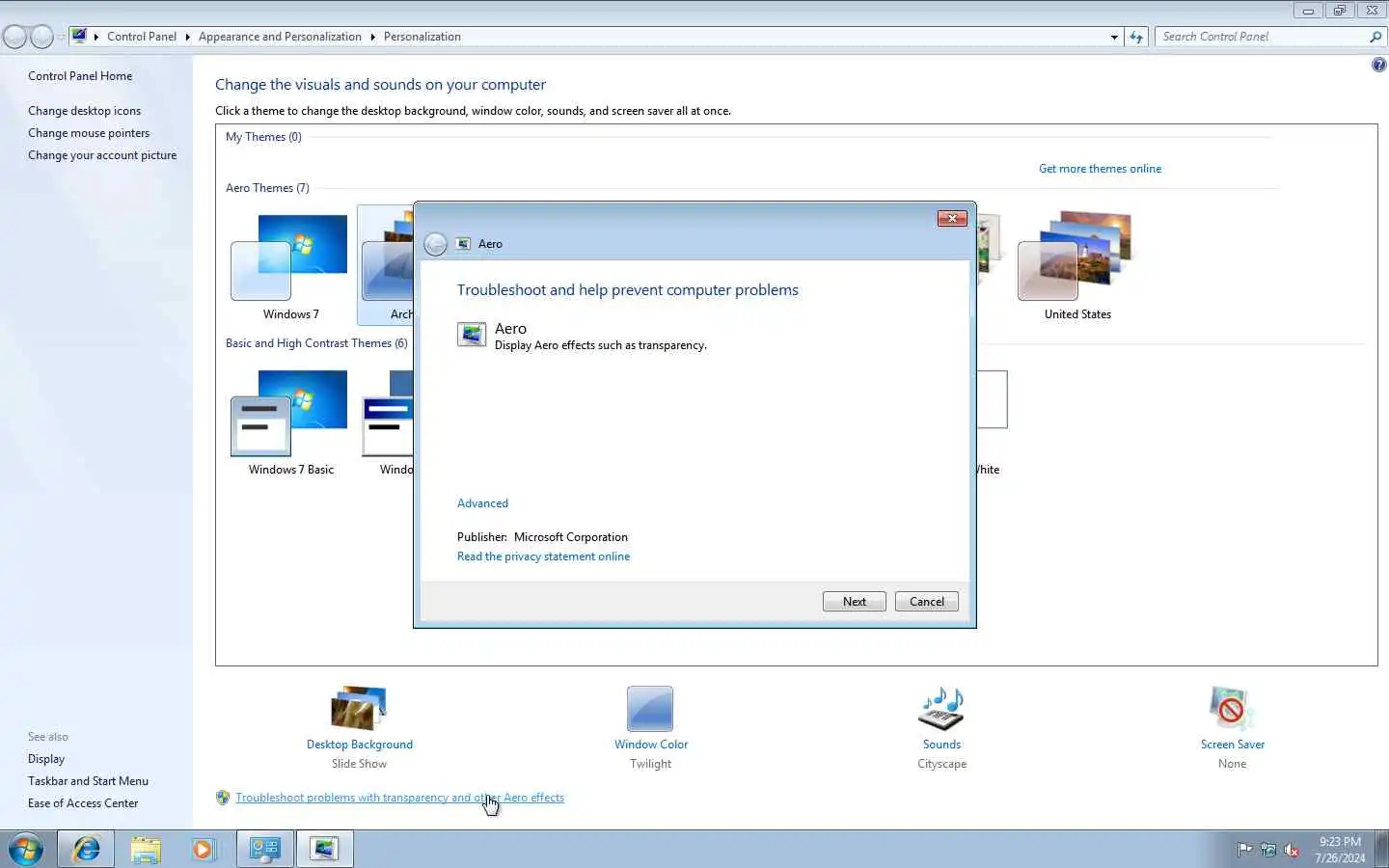The height and width of the screenshot is (868, 1389).
Task: Open Screen Saver settings icon
Action: pyautogui.click(x=1232, y=709)
